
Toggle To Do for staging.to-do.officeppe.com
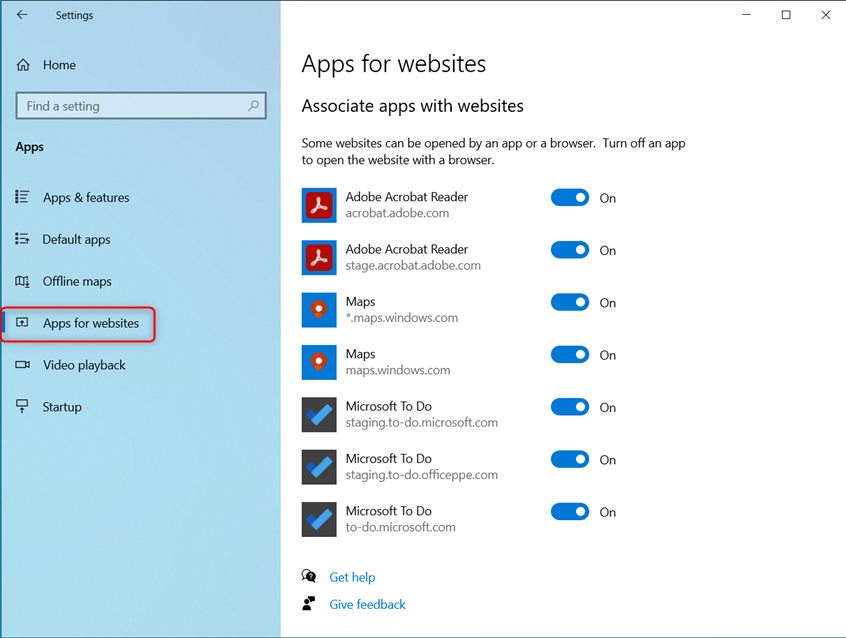[570, 459]
